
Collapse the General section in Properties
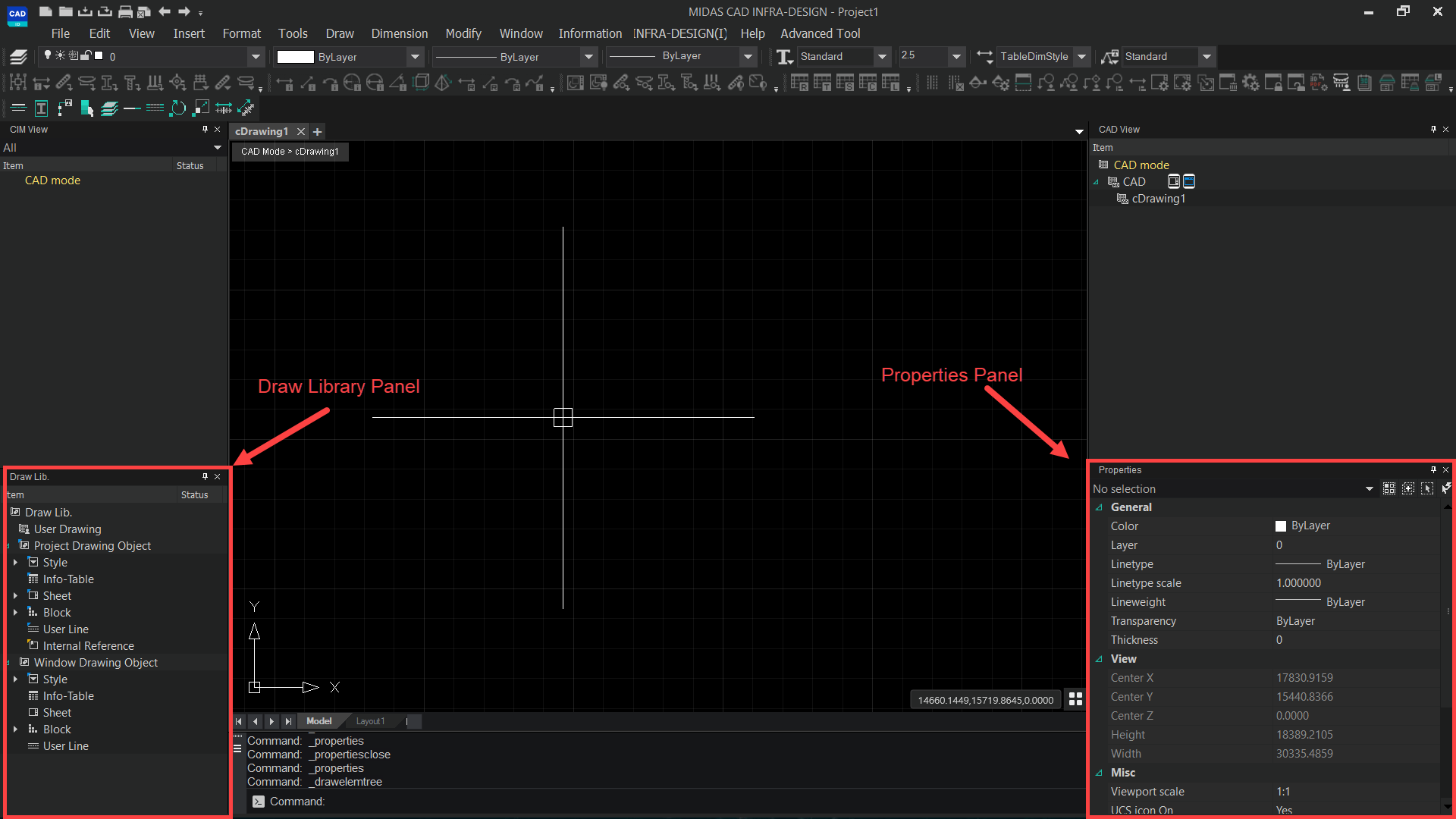[x=1099, y=507]
